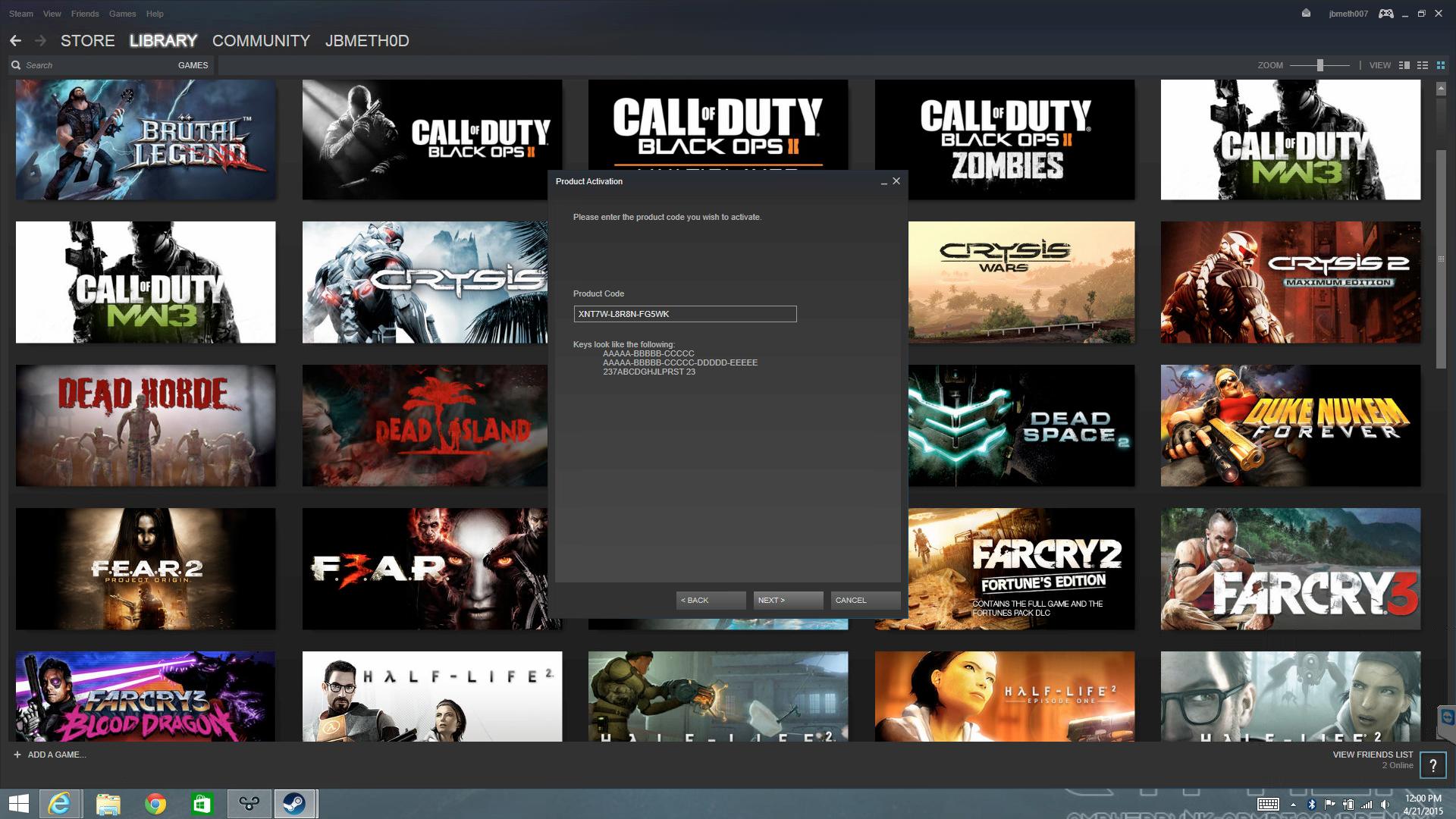Viewport: 1456px width, 819px height.
Task: Switch to list view icon
Action: pyautogui.click(x=1423, y=65)
